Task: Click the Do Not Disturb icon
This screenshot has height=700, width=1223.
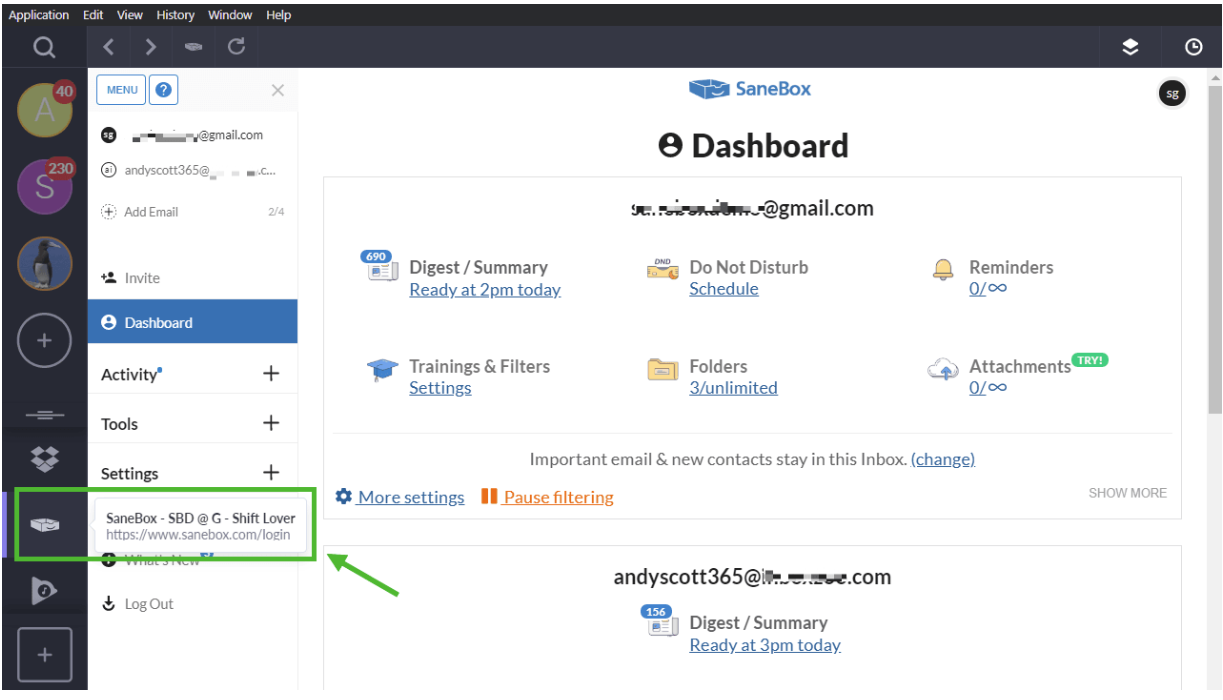Action: (x=663, y=268)
